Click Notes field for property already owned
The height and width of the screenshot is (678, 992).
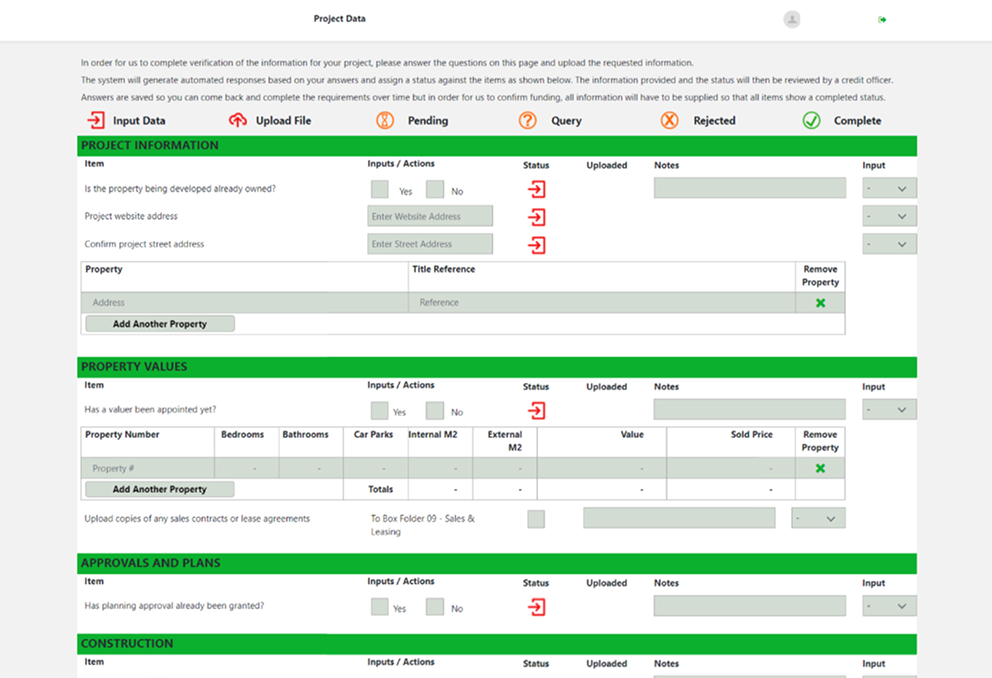(750, 188)
